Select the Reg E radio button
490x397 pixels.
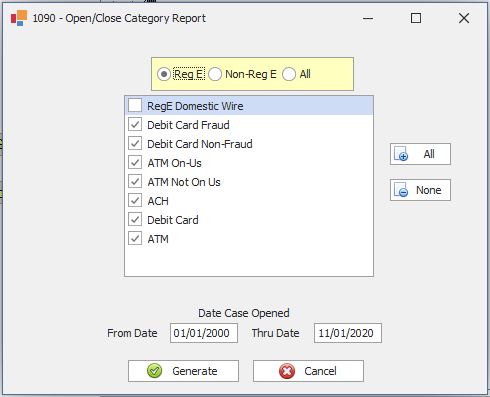(164, 74)
